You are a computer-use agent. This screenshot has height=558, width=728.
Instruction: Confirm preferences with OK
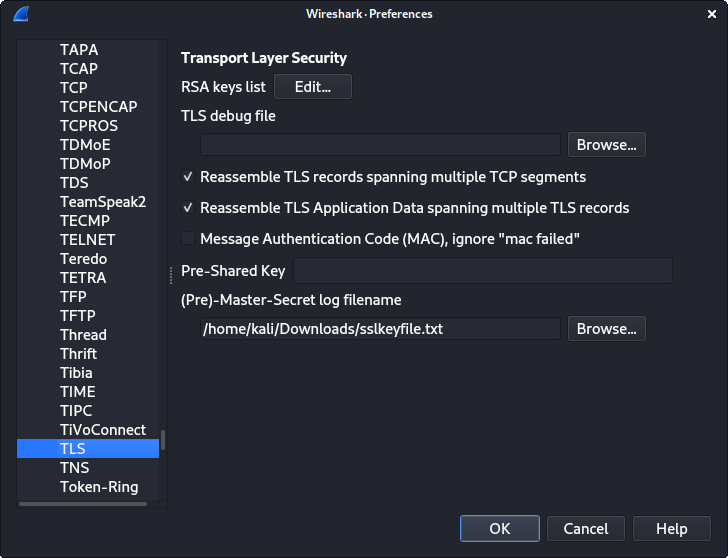500,528
